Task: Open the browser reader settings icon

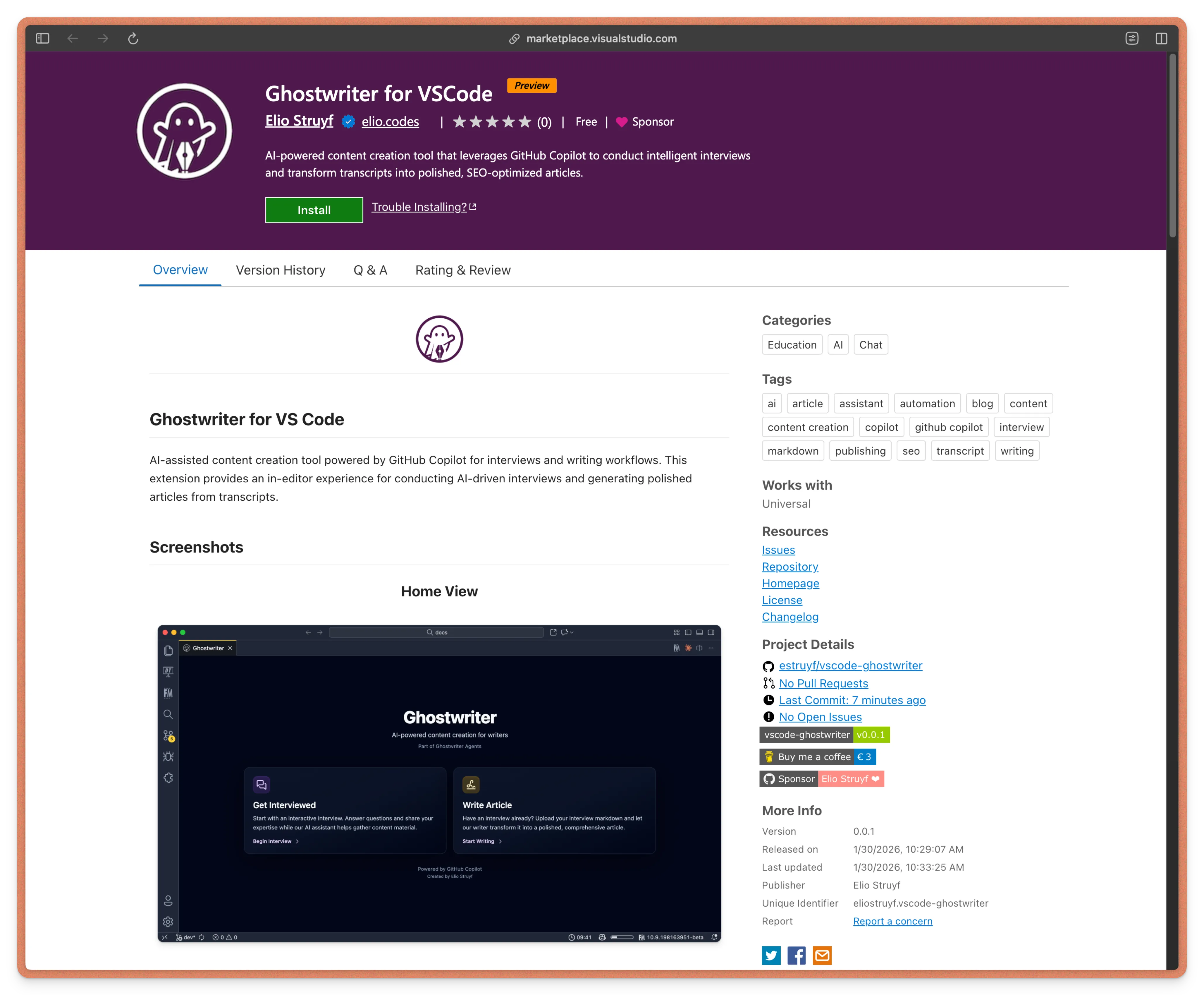Action: [1132, 38]
